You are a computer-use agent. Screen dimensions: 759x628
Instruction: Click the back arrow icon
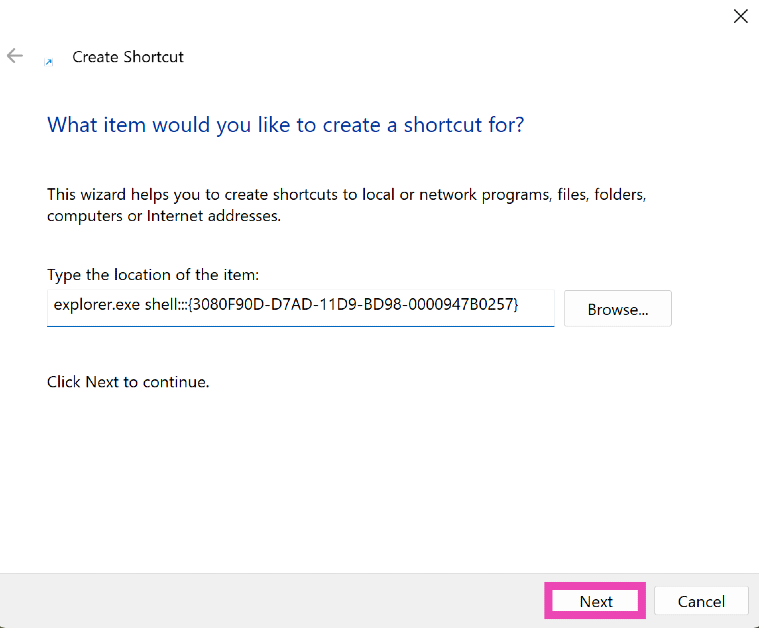(15, 56)
